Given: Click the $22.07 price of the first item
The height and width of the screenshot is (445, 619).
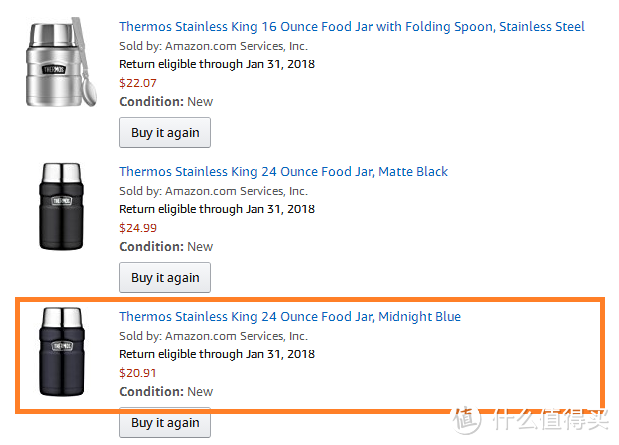Looking at the screenshot, I should 138,83.
